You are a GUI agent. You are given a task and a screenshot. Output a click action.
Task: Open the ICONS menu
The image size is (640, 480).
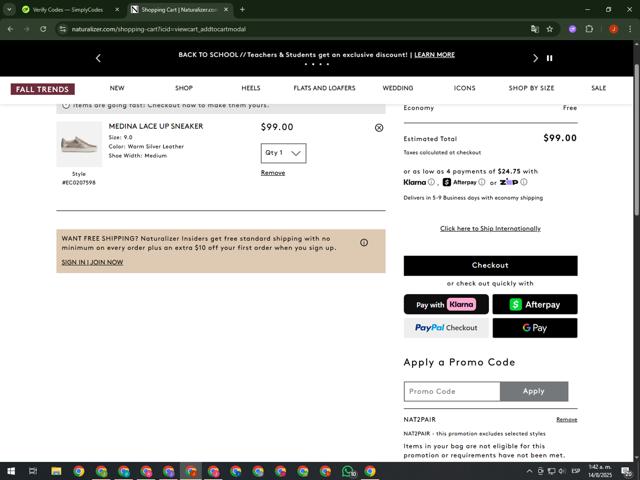point(464,88)
